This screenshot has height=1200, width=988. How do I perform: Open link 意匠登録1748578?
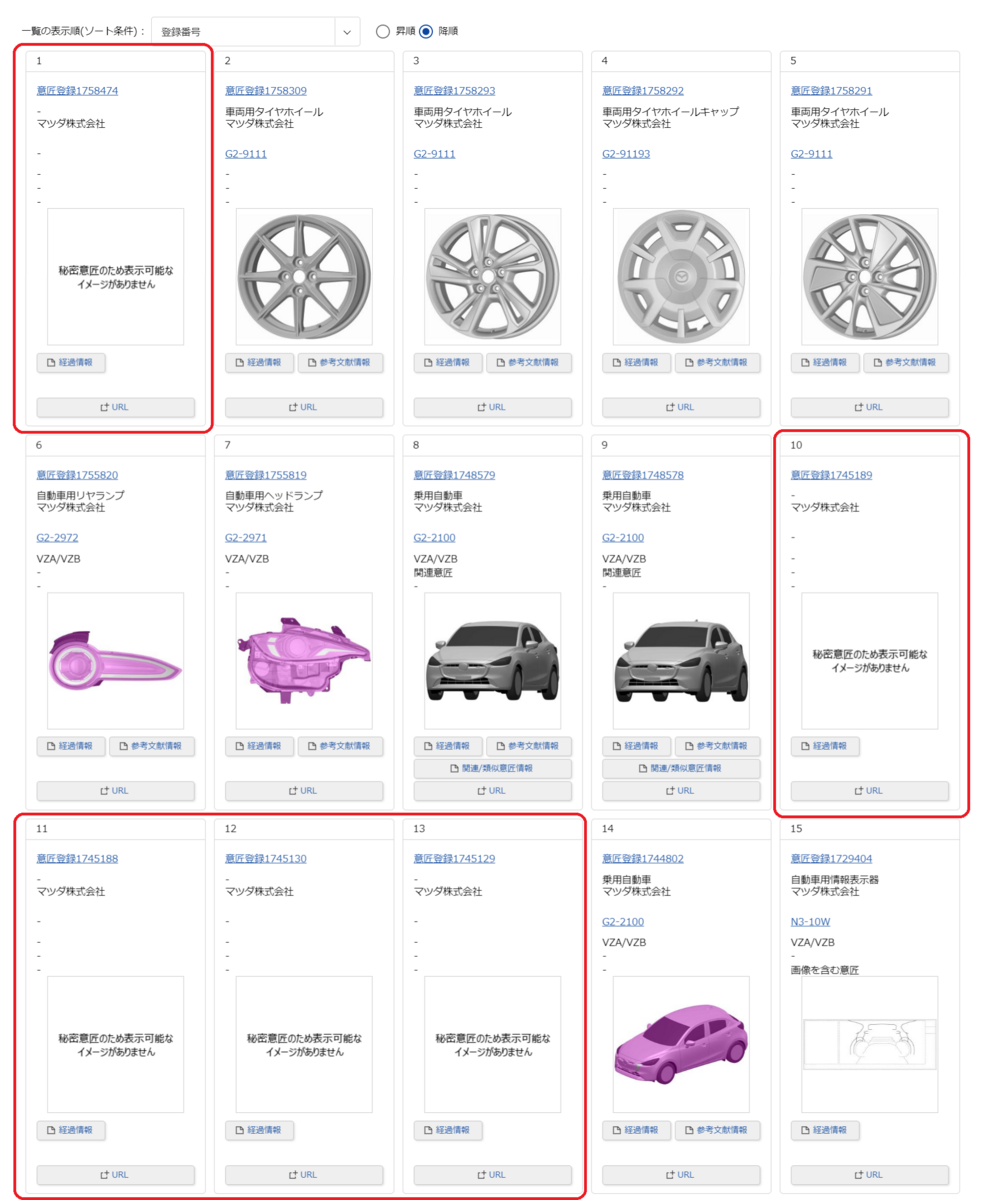click(643, 475)
